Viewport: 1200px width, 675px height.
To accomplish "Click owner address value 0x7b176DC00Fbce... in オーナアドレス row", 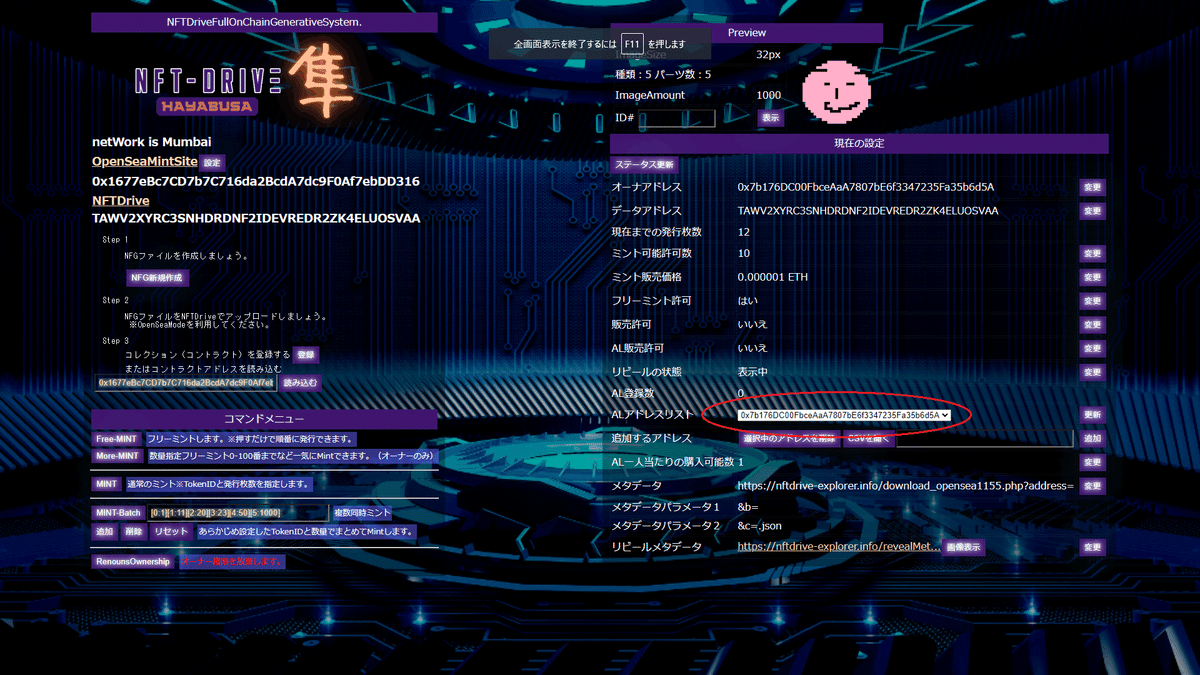I will tap(866, 187).
